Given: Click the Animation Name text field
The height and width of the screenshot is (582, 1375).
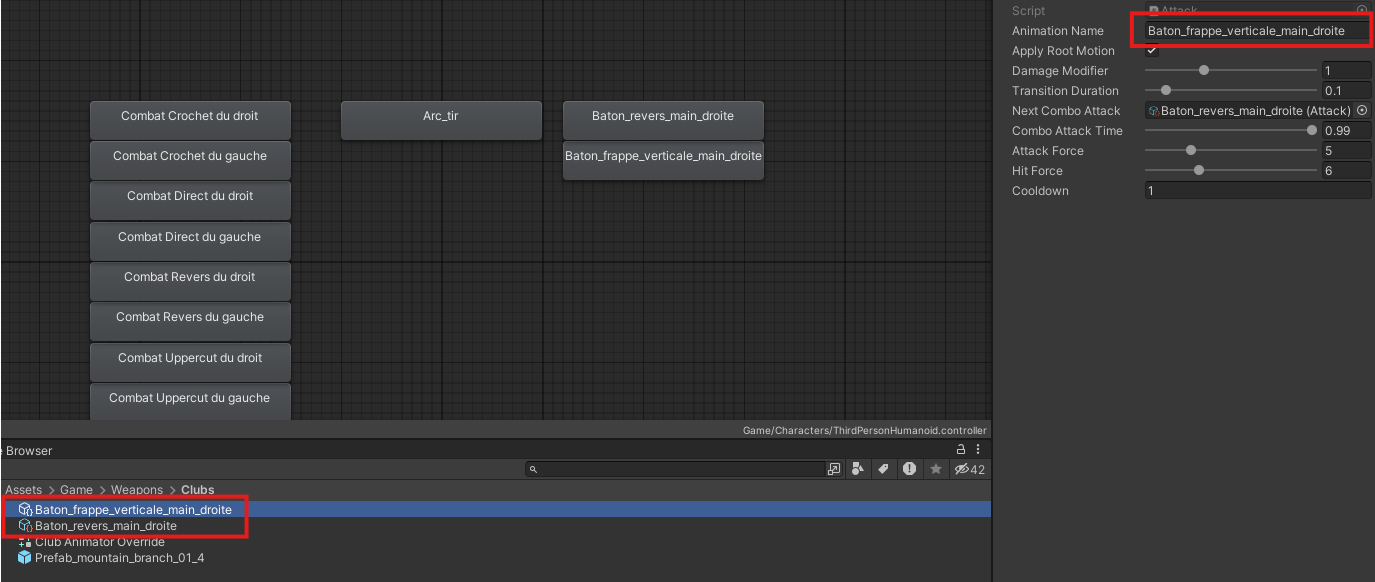Looking at the screenshot, I should tap(1258, 31).
